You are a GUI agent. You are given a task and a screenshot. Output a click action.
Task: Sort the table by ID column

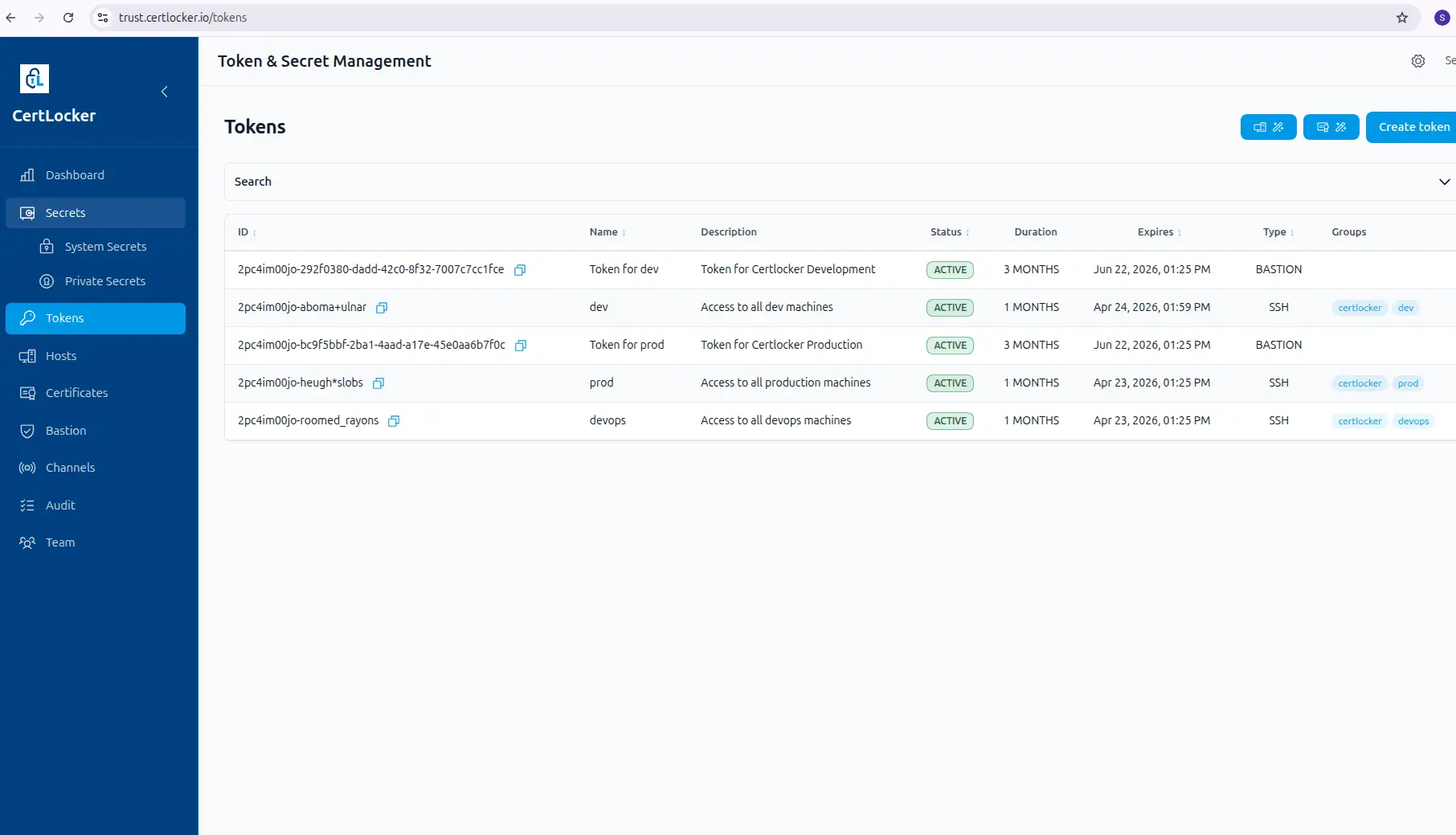click(247, 232)
